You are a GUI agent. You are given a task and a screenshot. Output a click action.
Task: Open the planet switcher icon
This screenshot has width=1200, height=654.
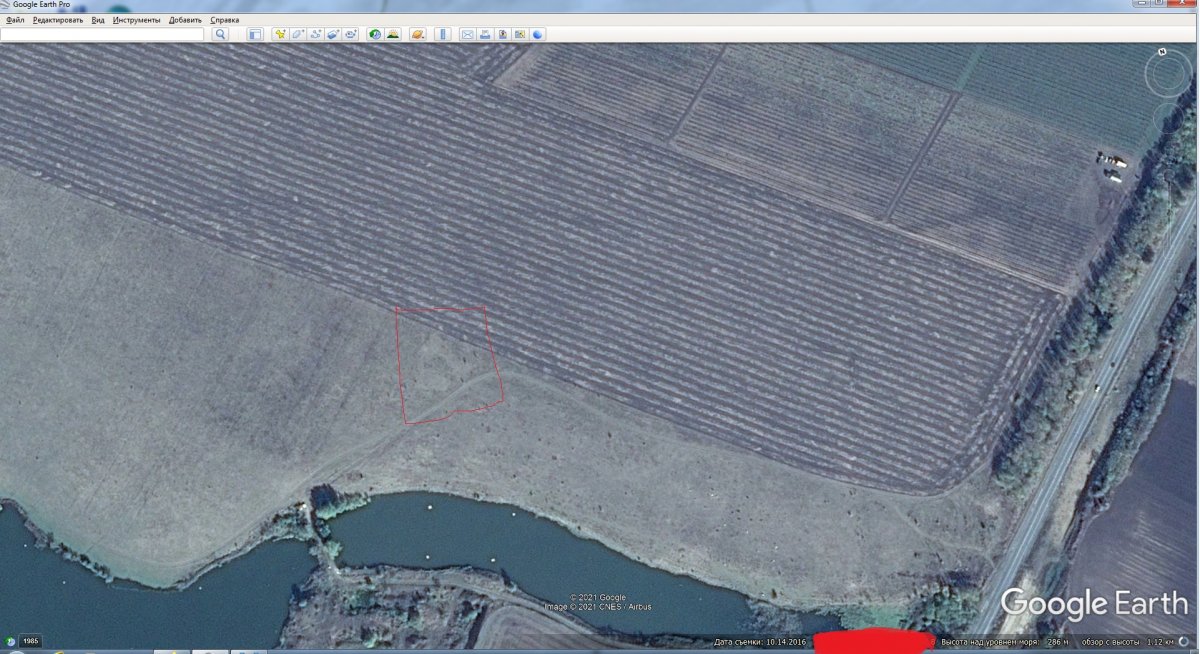pos(418,34)
